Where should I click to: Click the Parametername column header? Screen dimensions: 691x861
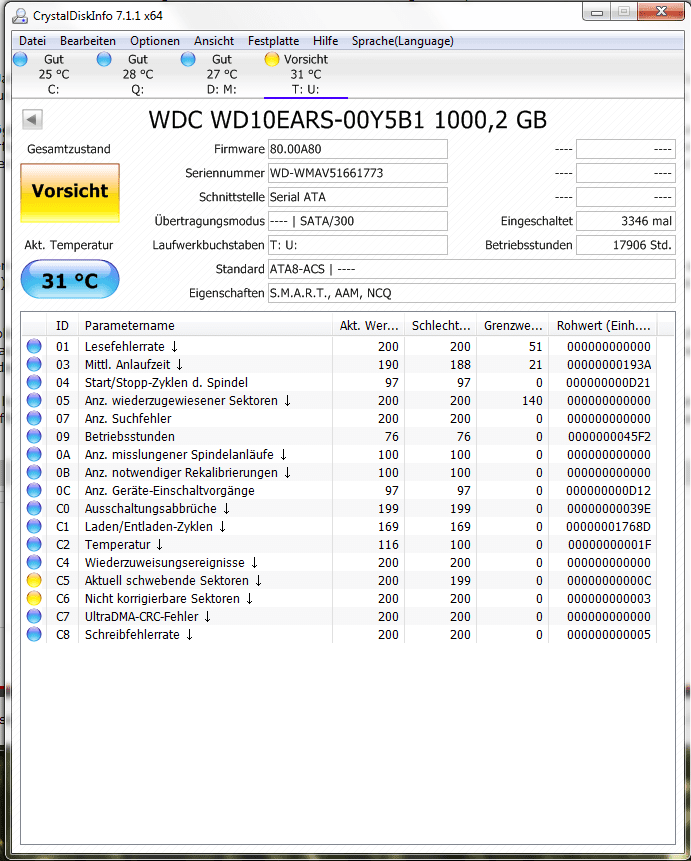(x=205, y=326)
